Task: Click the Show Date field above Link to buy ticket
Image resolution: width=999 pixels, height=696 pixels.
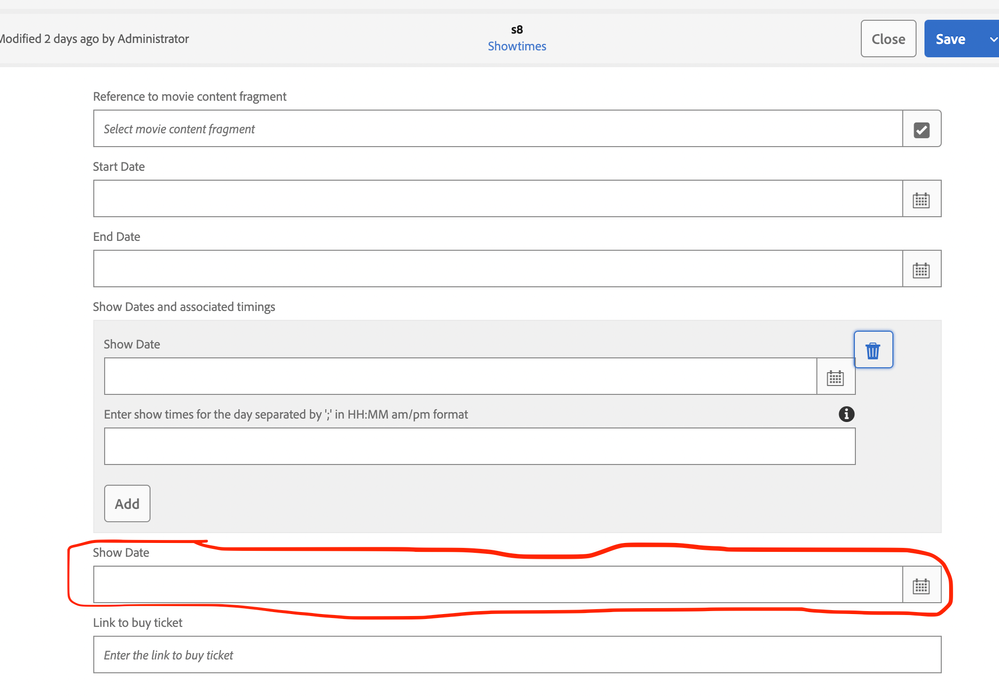Action: pos(497,585)
